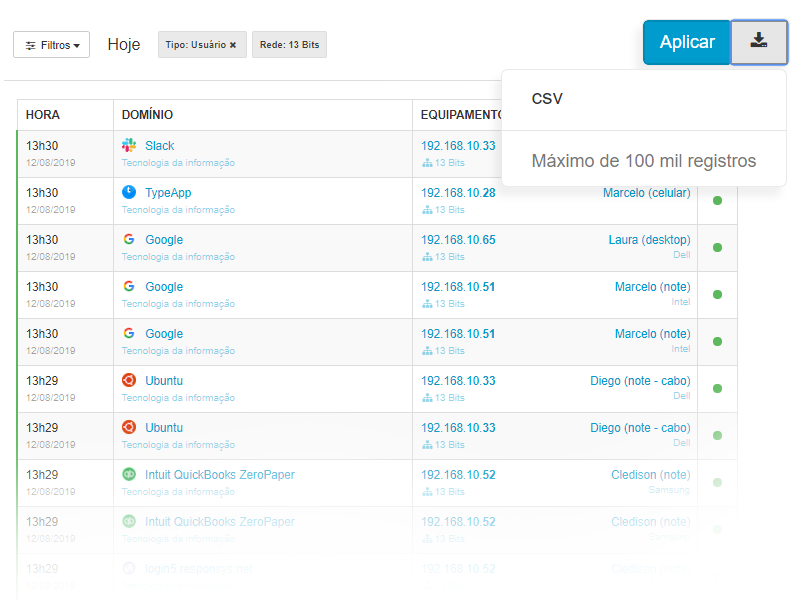
Task: Select CSV from export menu
Action: click(x=547, y=99)
